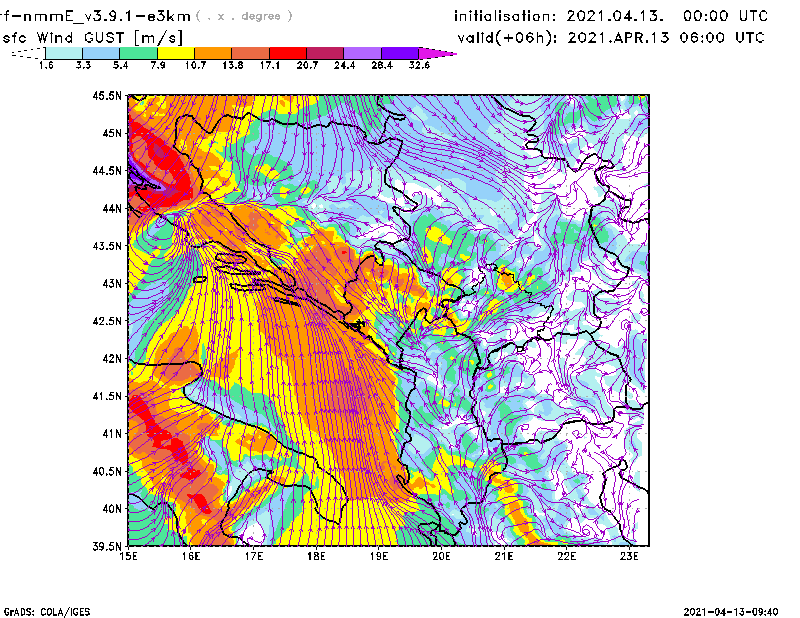This screenshot has width=800, height=618.
Task: Click the legend value 24.4
Action: click(344, 65)
